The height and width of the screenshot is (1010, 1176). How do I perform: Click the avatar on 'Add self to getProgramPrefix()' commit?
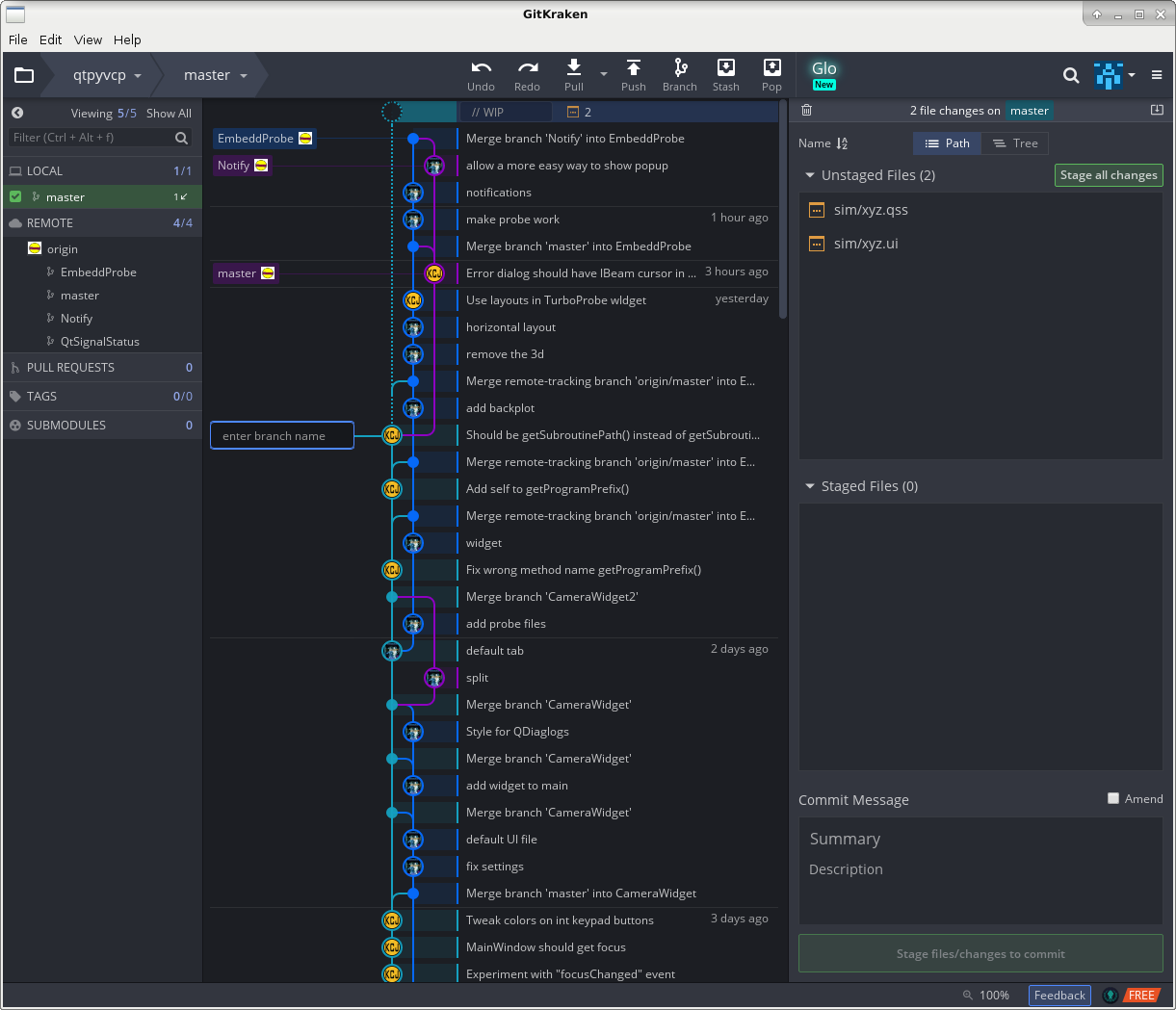tap(392, 489)
